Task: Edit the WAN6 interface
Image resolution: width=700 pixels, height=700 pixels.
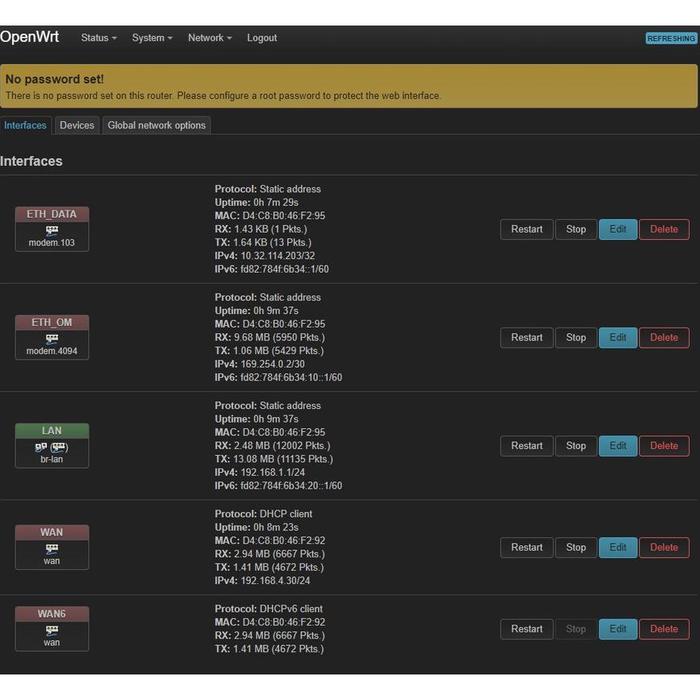Action: [x=618, y=629]
